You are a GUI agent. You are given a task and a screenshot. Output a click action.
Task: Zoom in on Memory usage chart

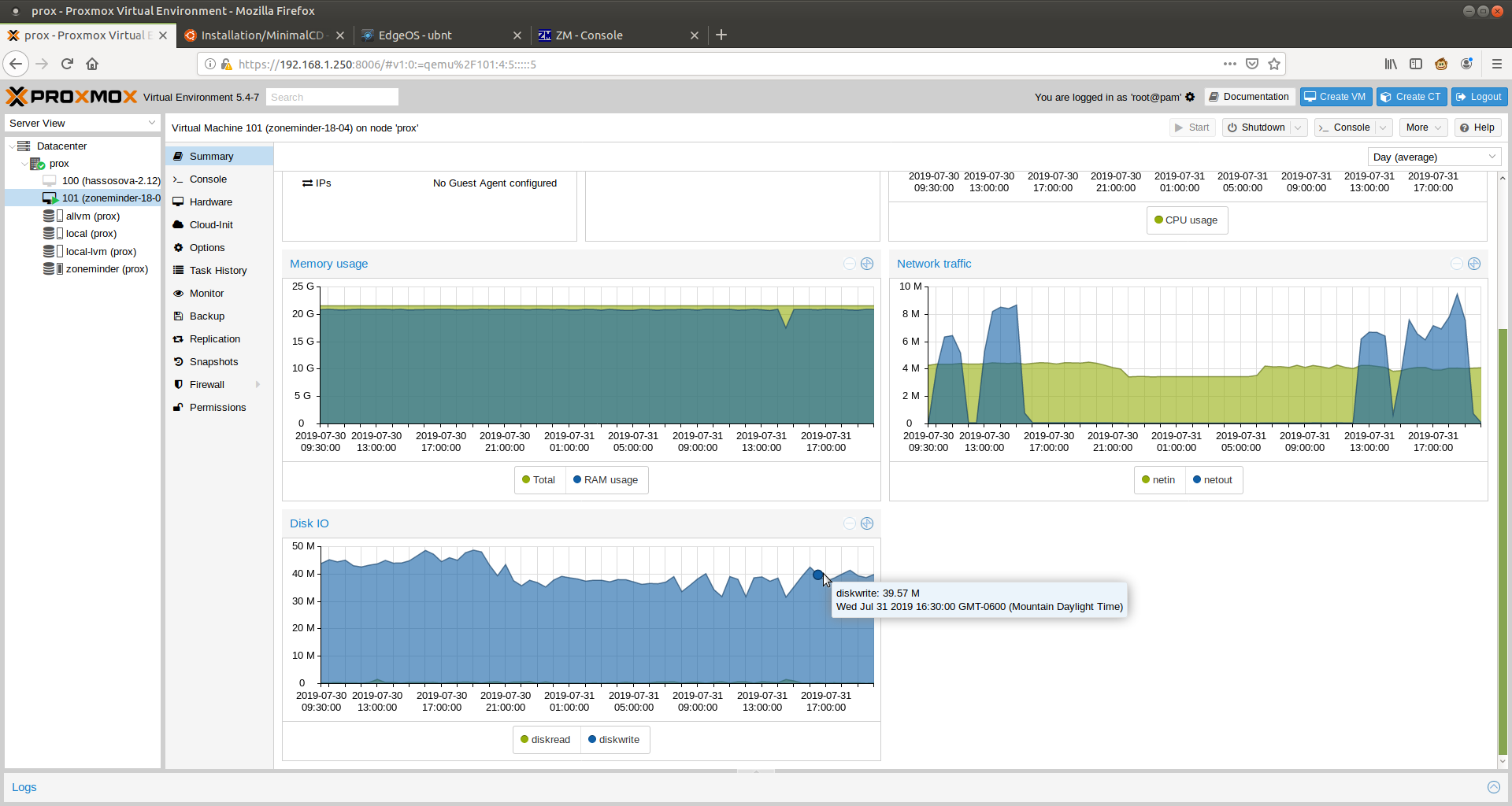(x=867, y=264)
